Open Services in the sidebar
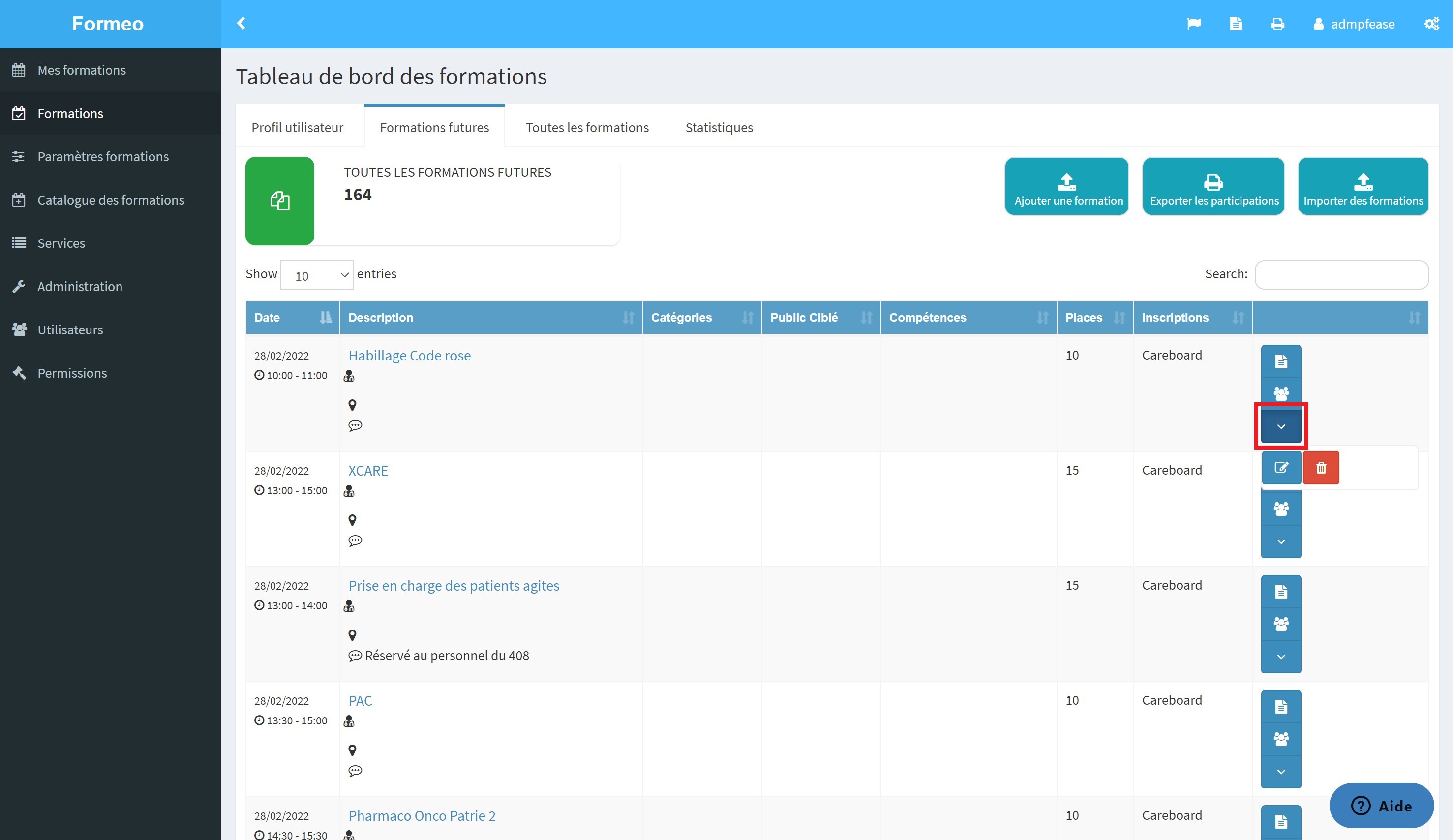 (110, 243)
